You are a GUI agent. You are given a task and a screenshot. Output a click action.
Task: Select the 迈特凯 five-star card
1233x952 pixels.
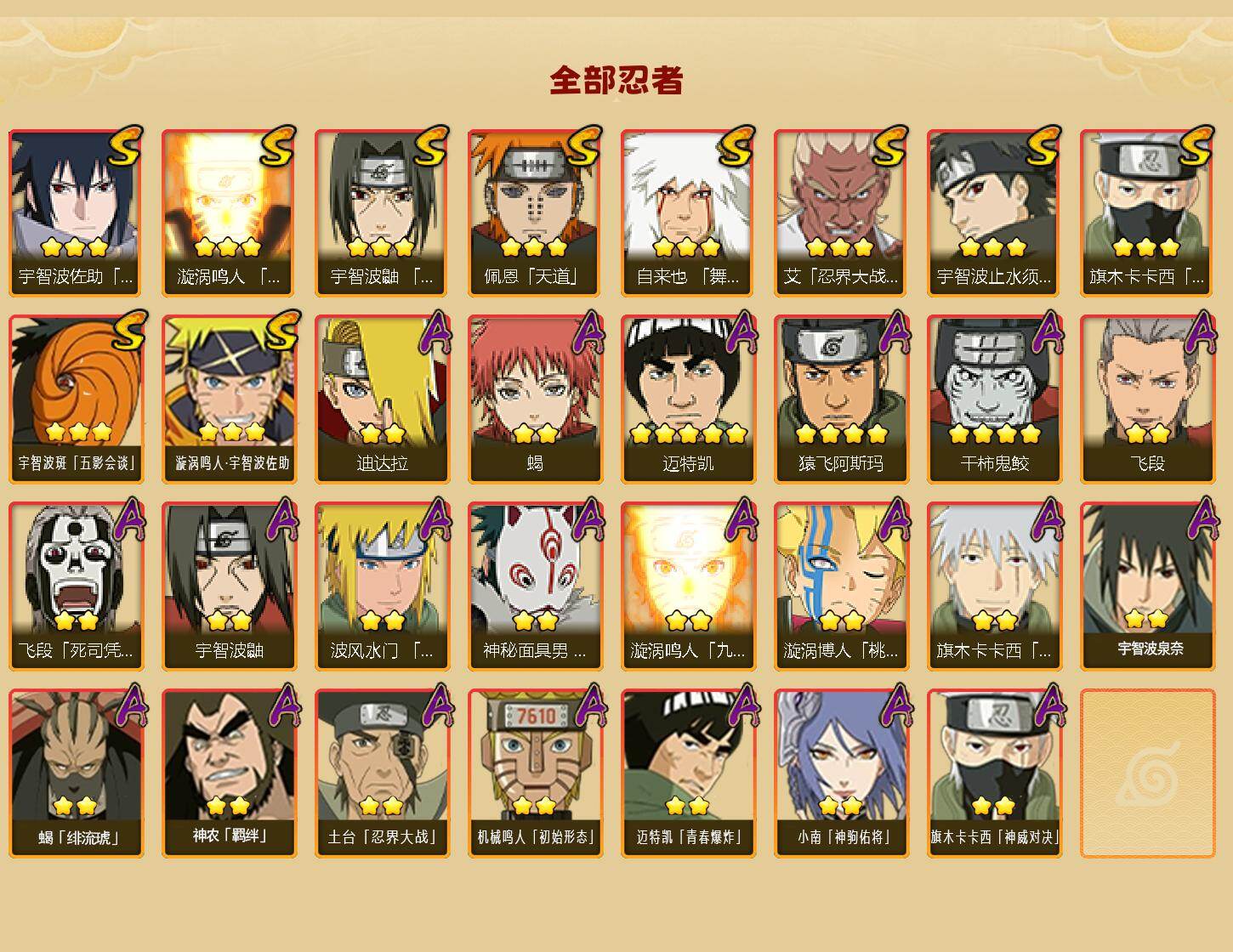688,399
